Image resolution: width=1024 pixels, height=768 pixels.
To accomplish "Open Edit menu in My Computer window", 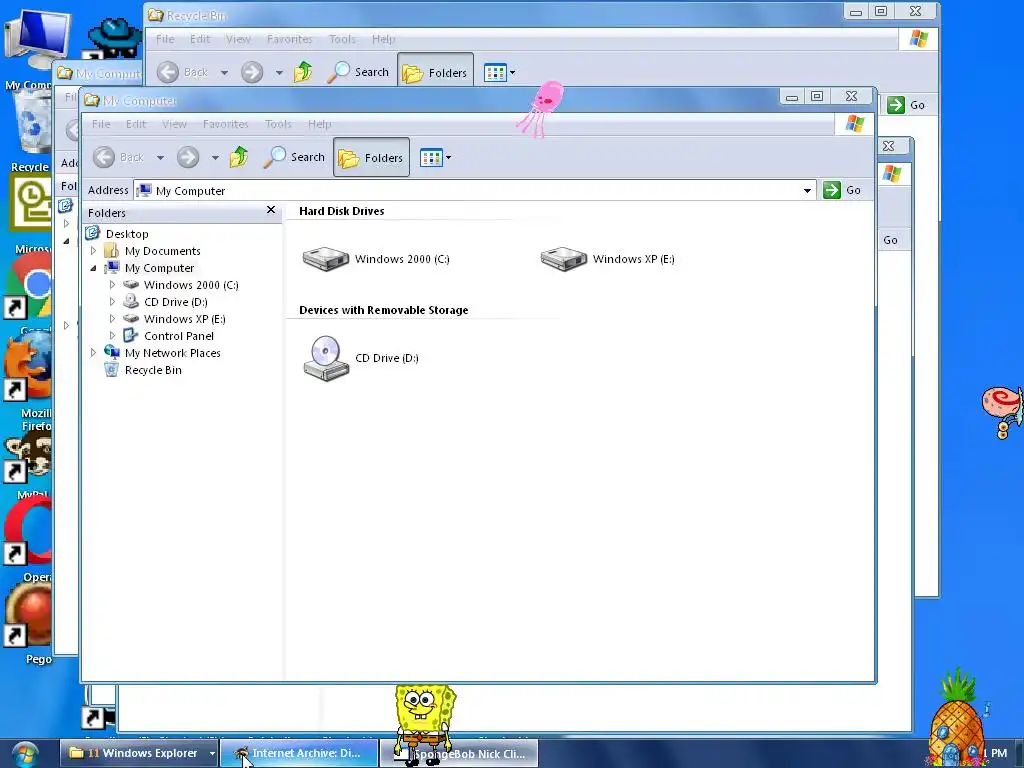I will click(136, 124).
